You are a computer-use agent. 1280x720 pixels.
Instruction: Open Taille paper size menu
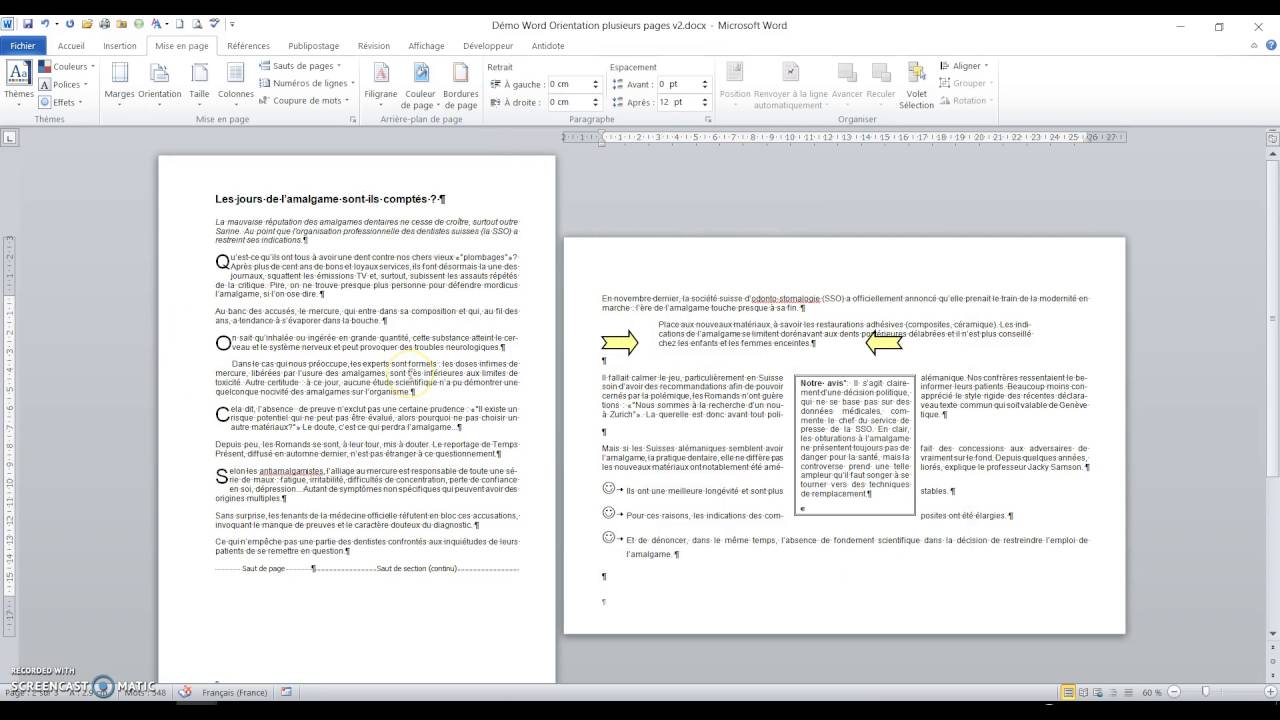pos(200,84)
